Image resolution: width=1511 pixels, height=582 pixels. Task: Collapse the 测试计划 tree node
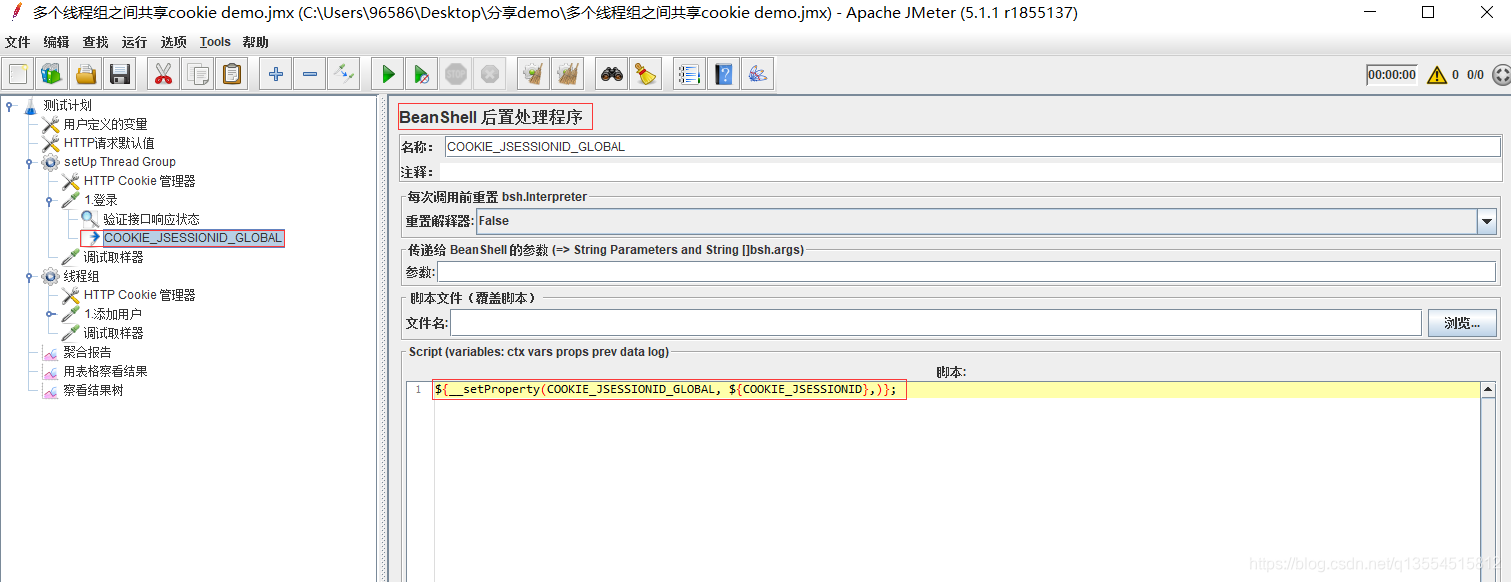pyautogui.click(x=10, y=105)
